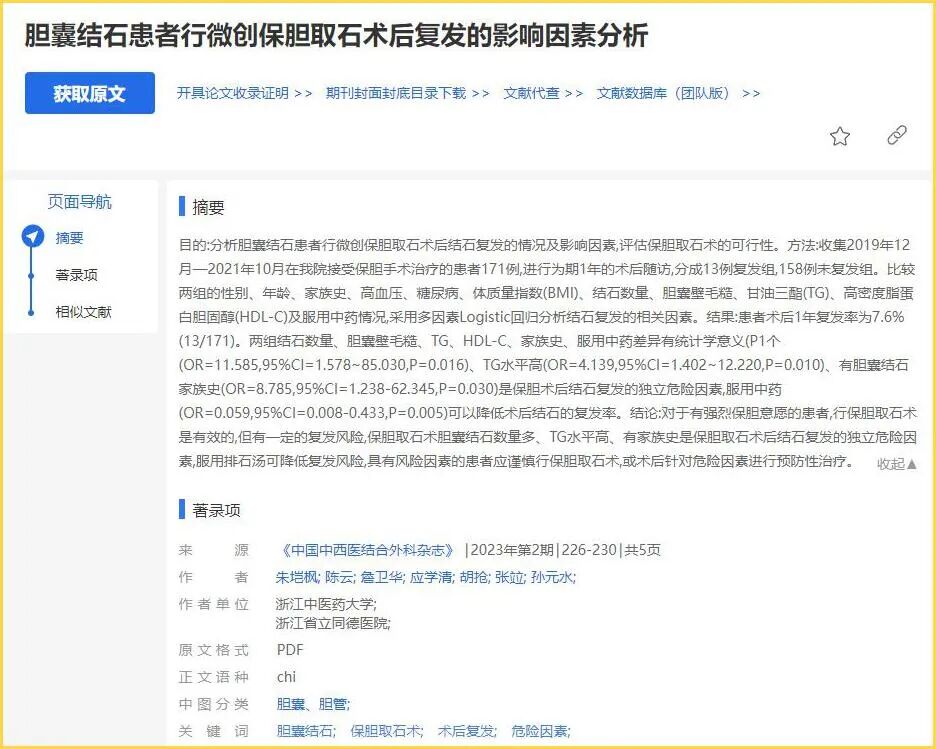Click the 获取原文 button

click(x=90, y=93)
